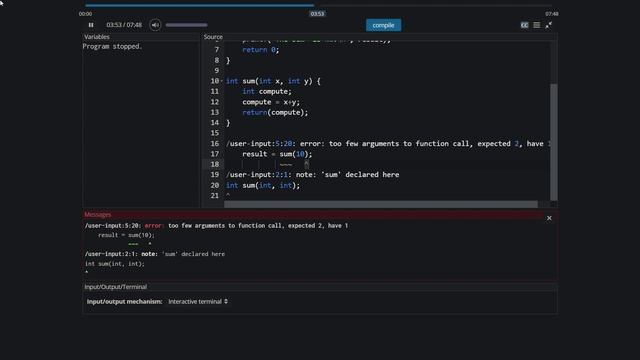Screen dimensions: 640x360
Task: Close the Messages panel
Action: [549, 218]
